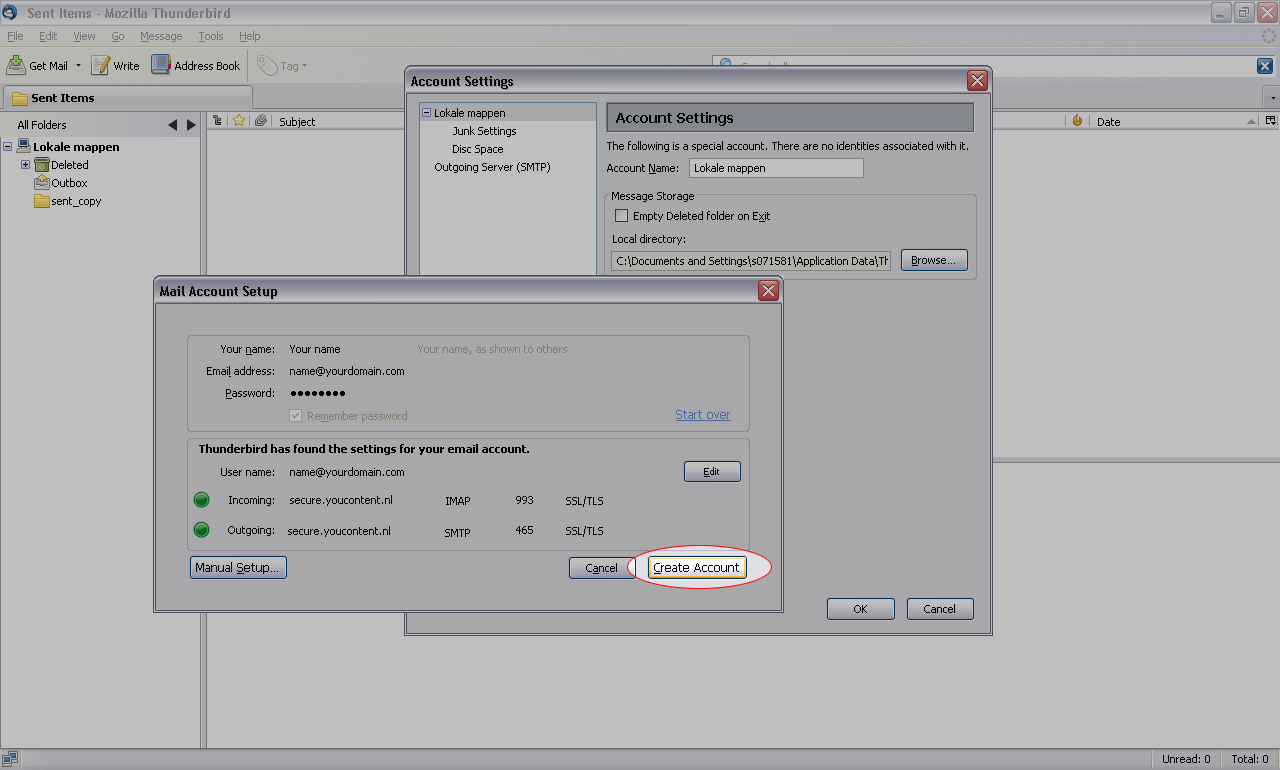Select Junk Settings in account tree
This screenshot has width=1280, height=770.
484,131
